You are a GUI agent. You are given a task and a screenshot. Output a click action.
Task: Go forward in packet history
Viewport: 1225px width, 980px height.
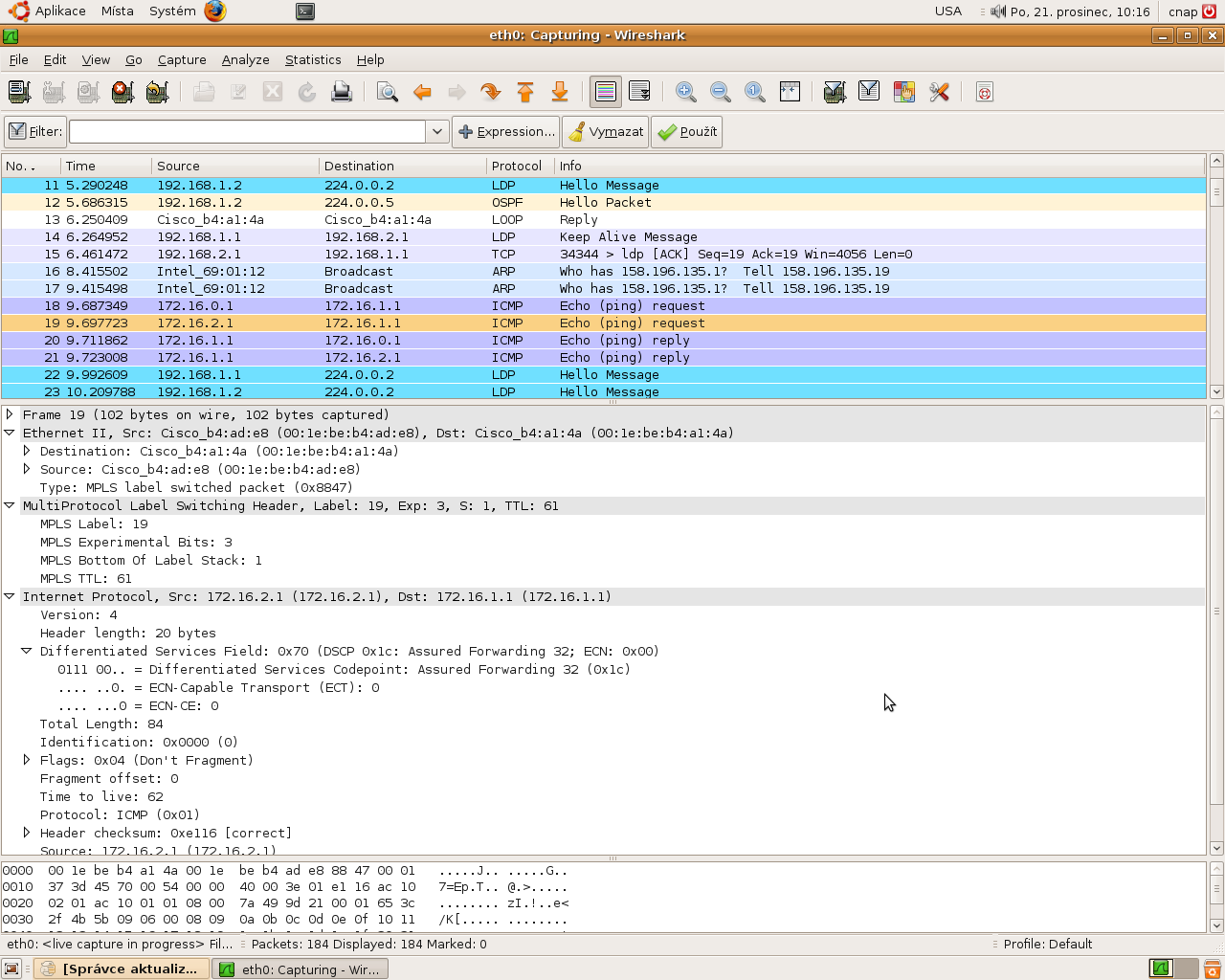(x=457, y=92)
